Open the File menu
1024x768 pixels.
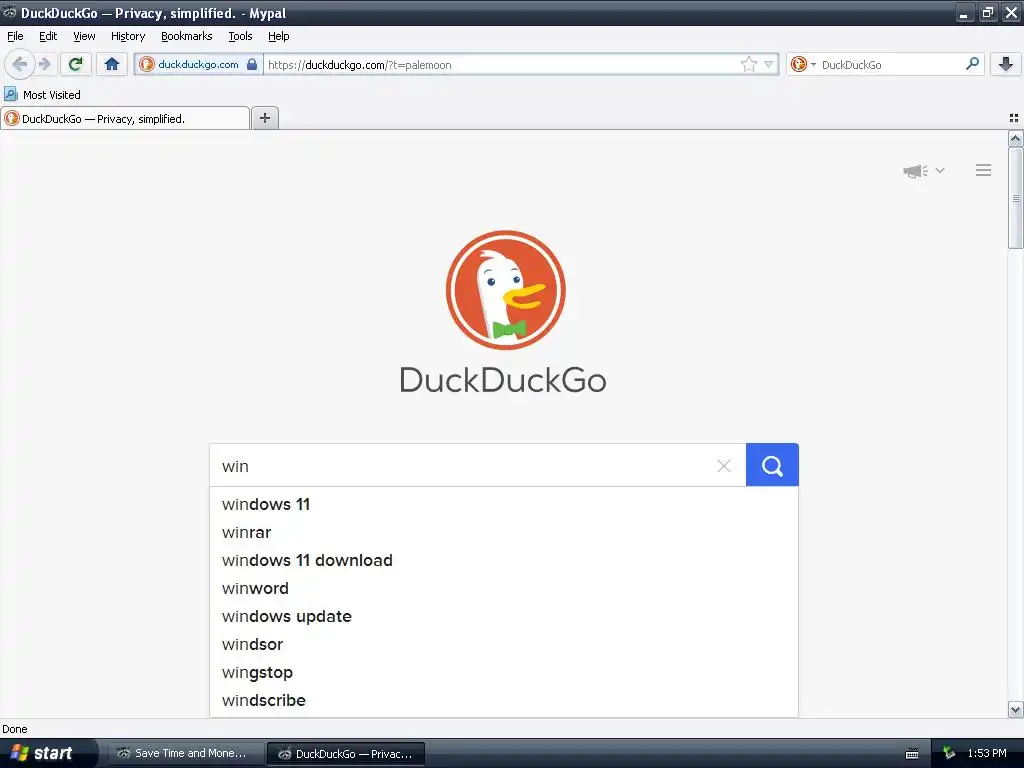pos(15,36)
